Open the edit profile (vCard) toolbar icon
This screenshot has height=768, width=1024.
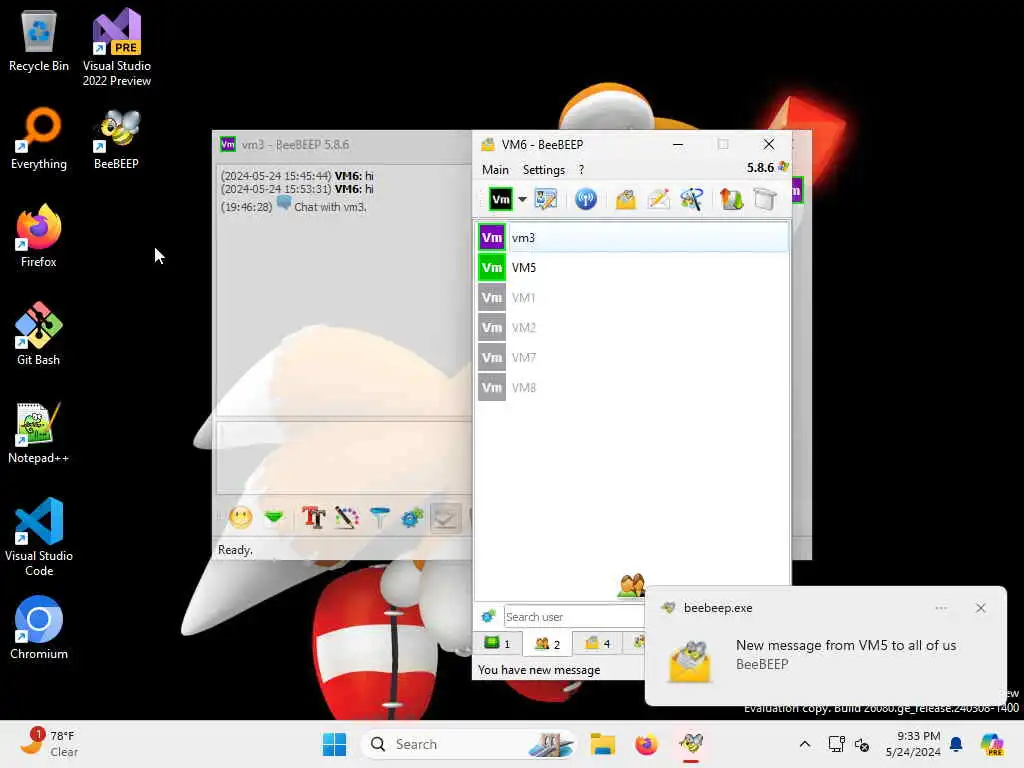546,199
